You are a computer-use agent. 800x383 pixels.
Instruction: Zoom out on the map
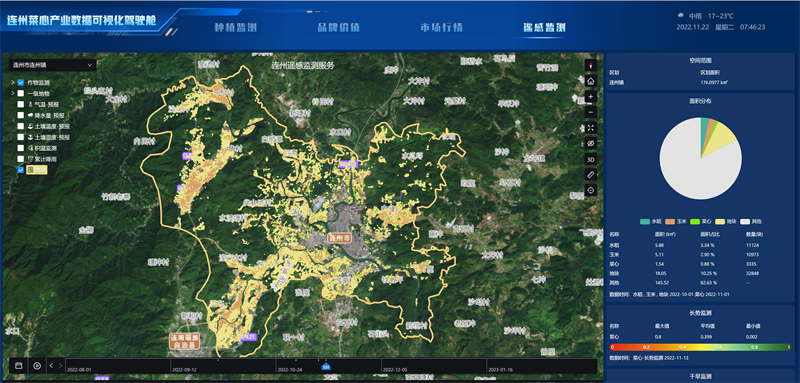591,112
